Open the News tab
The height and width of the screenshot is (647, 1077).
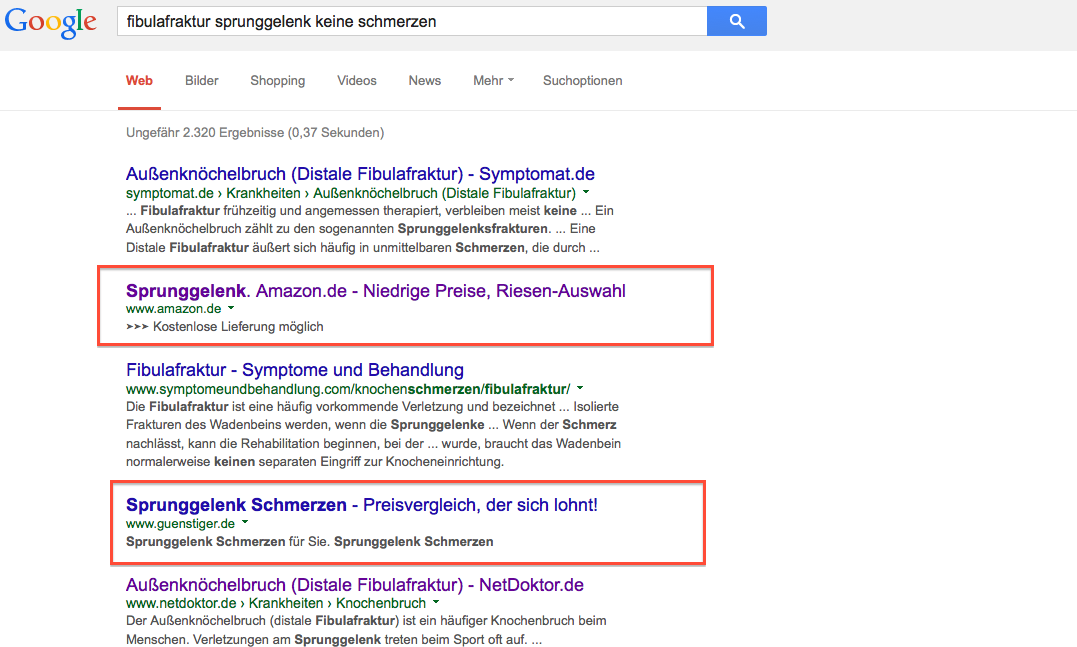point(424,80)
